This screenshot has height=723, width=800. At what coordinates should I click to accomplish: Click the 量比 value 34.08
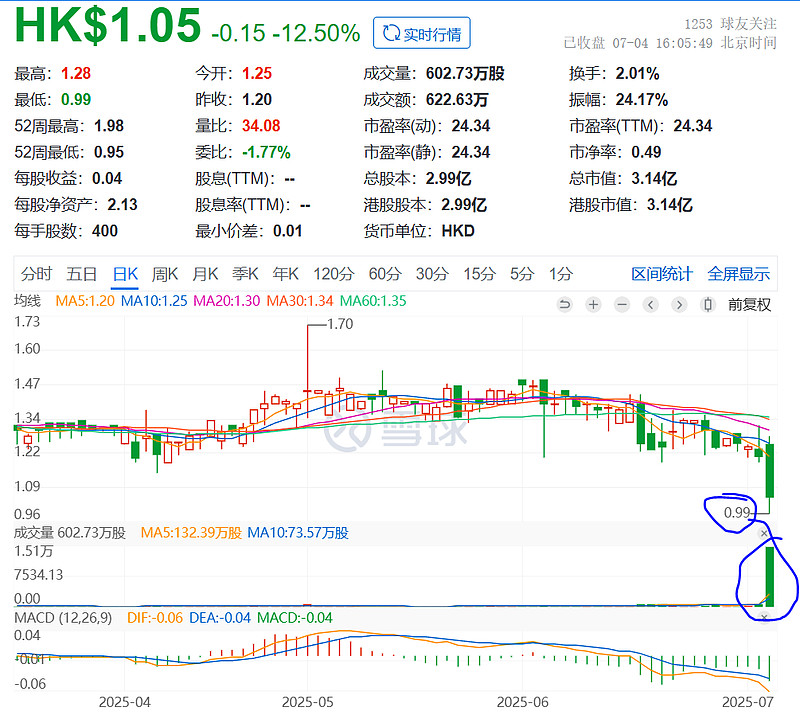[x=261, y=126]
